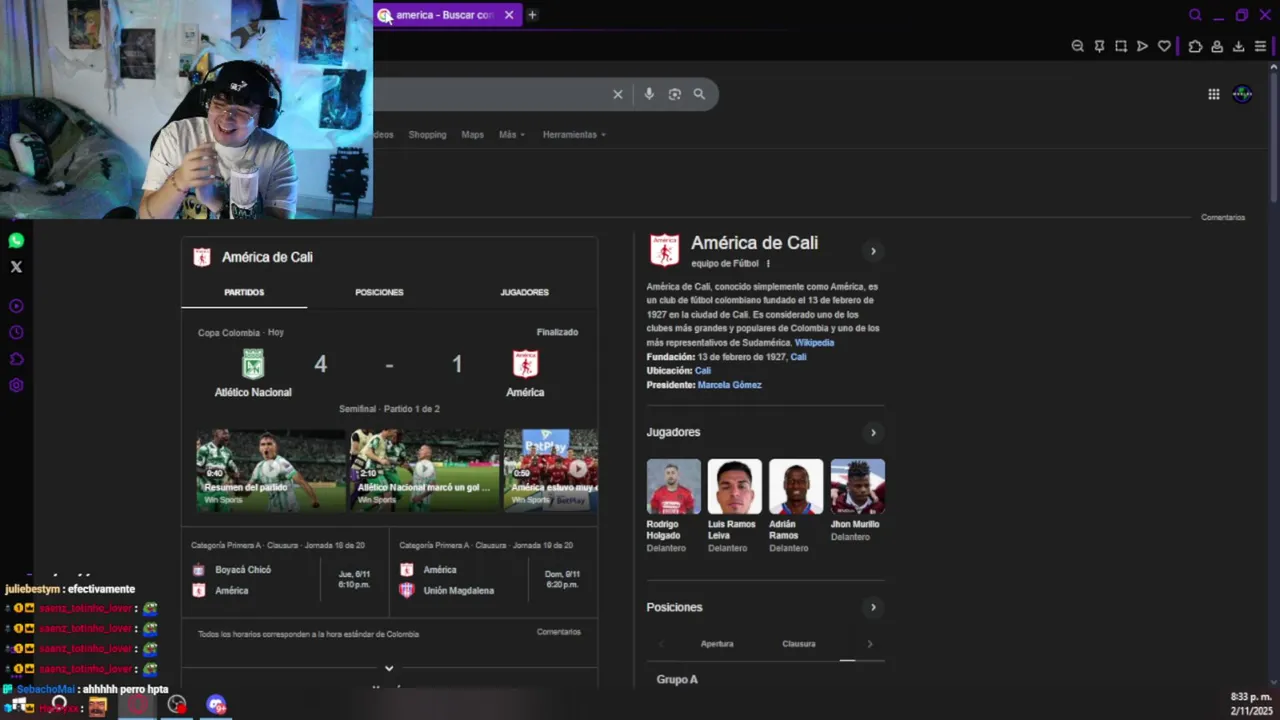Close the 'america - Buscar con' tab
The width and height of the screenshot is (1280, 720).
(509, 15)
